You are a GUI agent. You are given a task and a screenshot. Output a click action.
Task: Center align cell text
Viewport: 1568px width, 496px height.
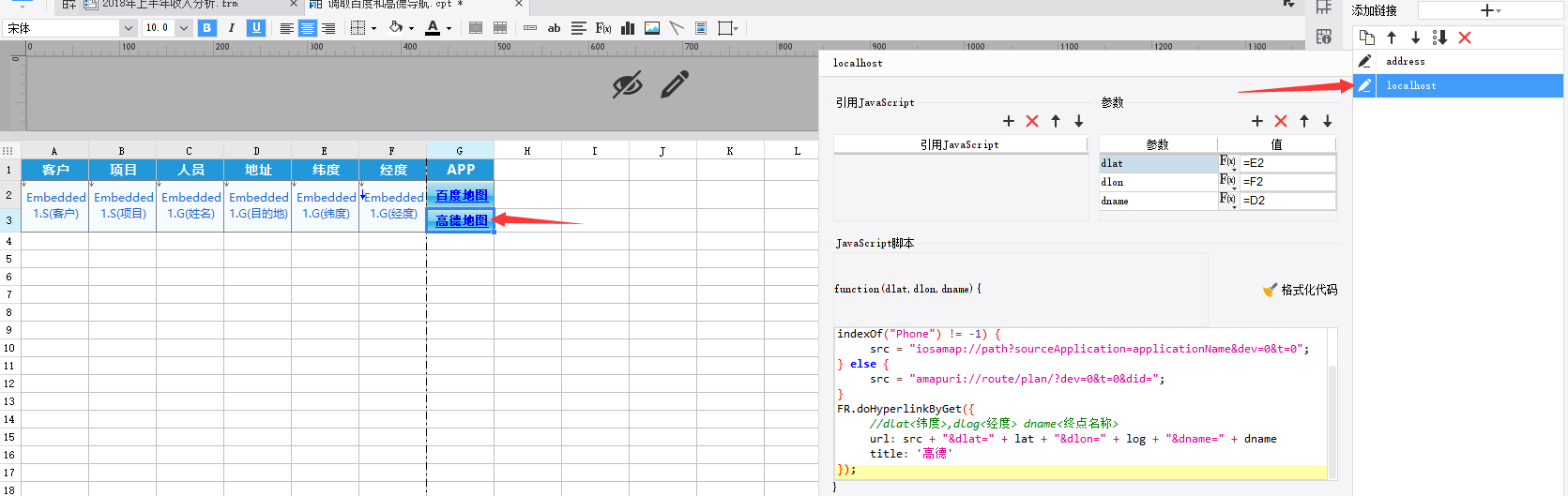[308, 28]
